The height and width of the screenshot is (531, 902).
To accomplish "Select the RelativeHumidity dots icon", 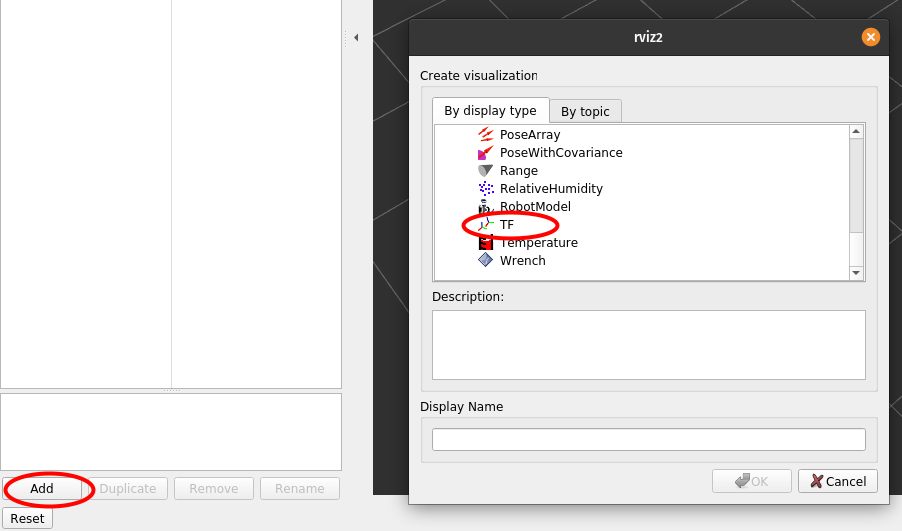I will point(486,188).
